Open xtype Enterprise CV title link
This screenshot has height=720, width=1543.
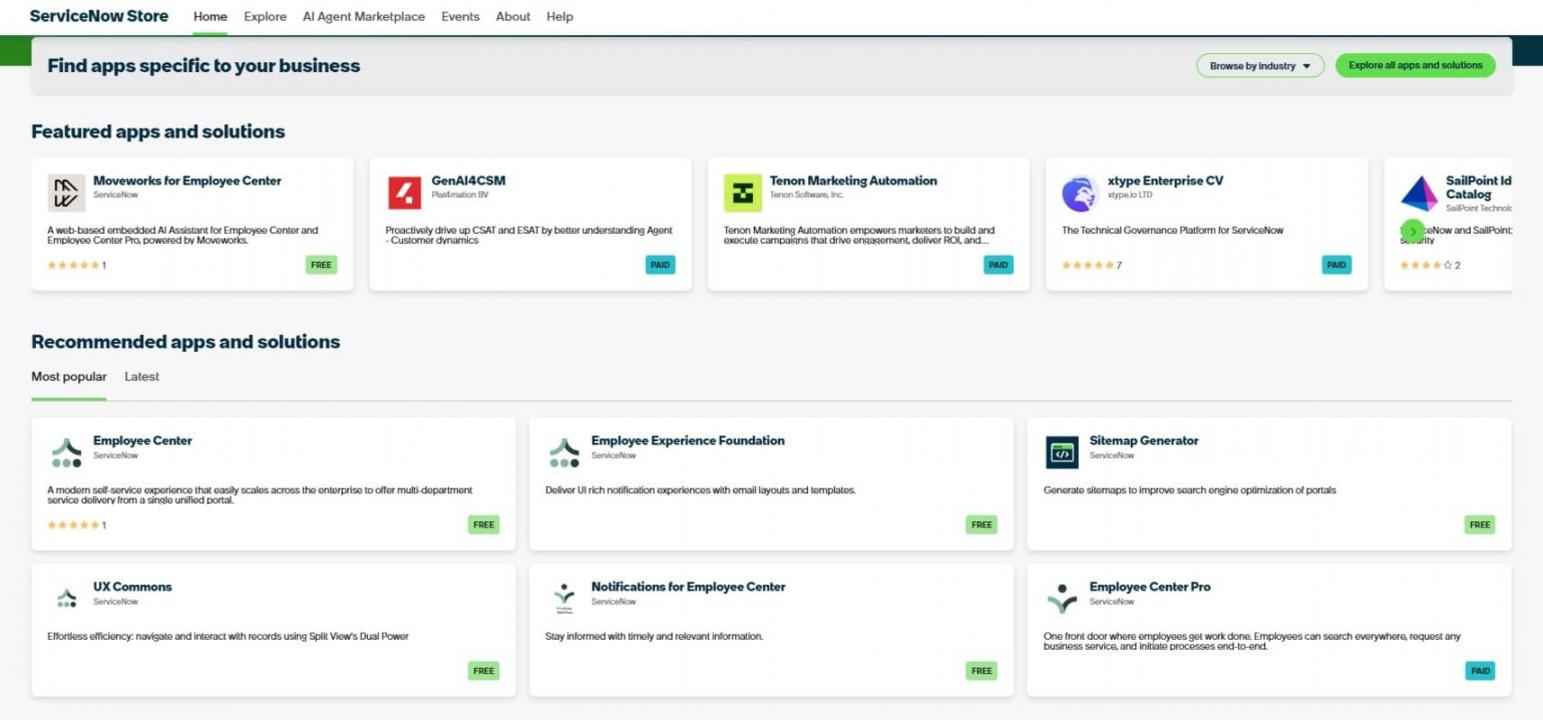(1165, 181)
